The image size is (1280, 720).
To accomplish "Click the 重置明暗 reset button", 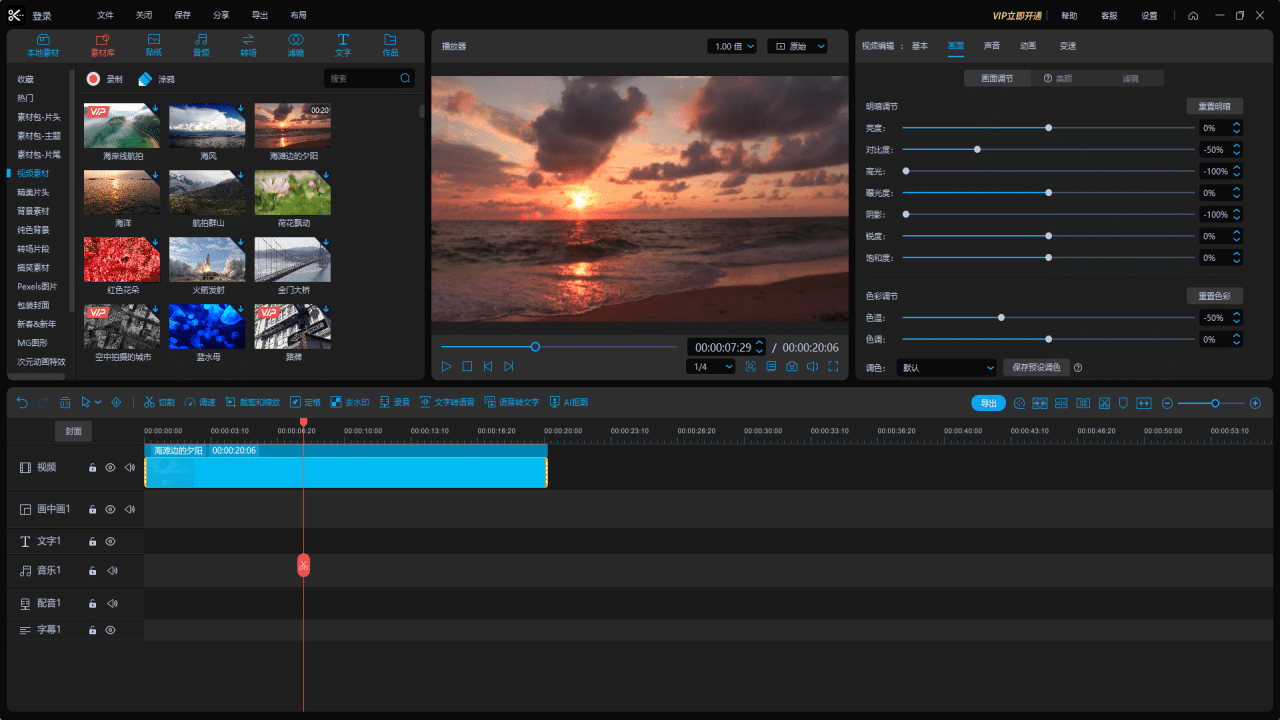I will click(x=1214, y=106).
